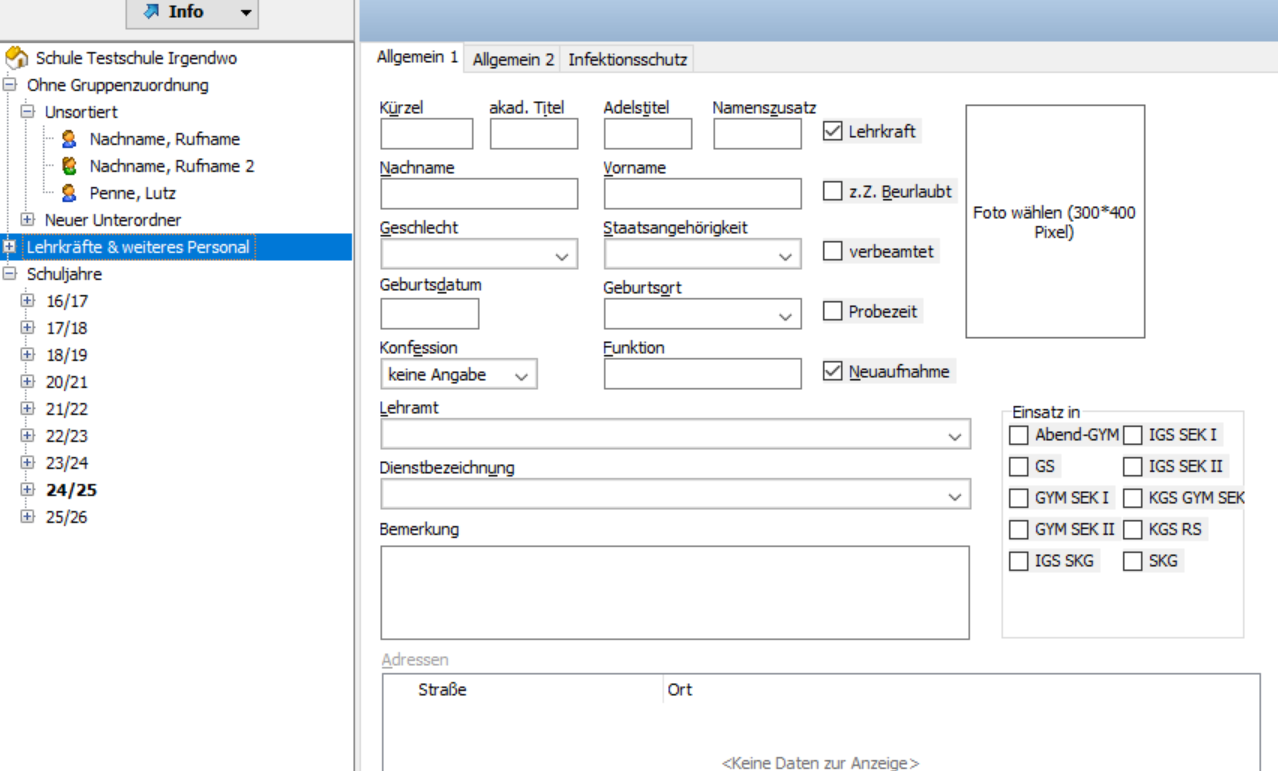Collapse the Unsortiert folder
This screenshot has height=771, width=1278.
click(x=28, y=112)
